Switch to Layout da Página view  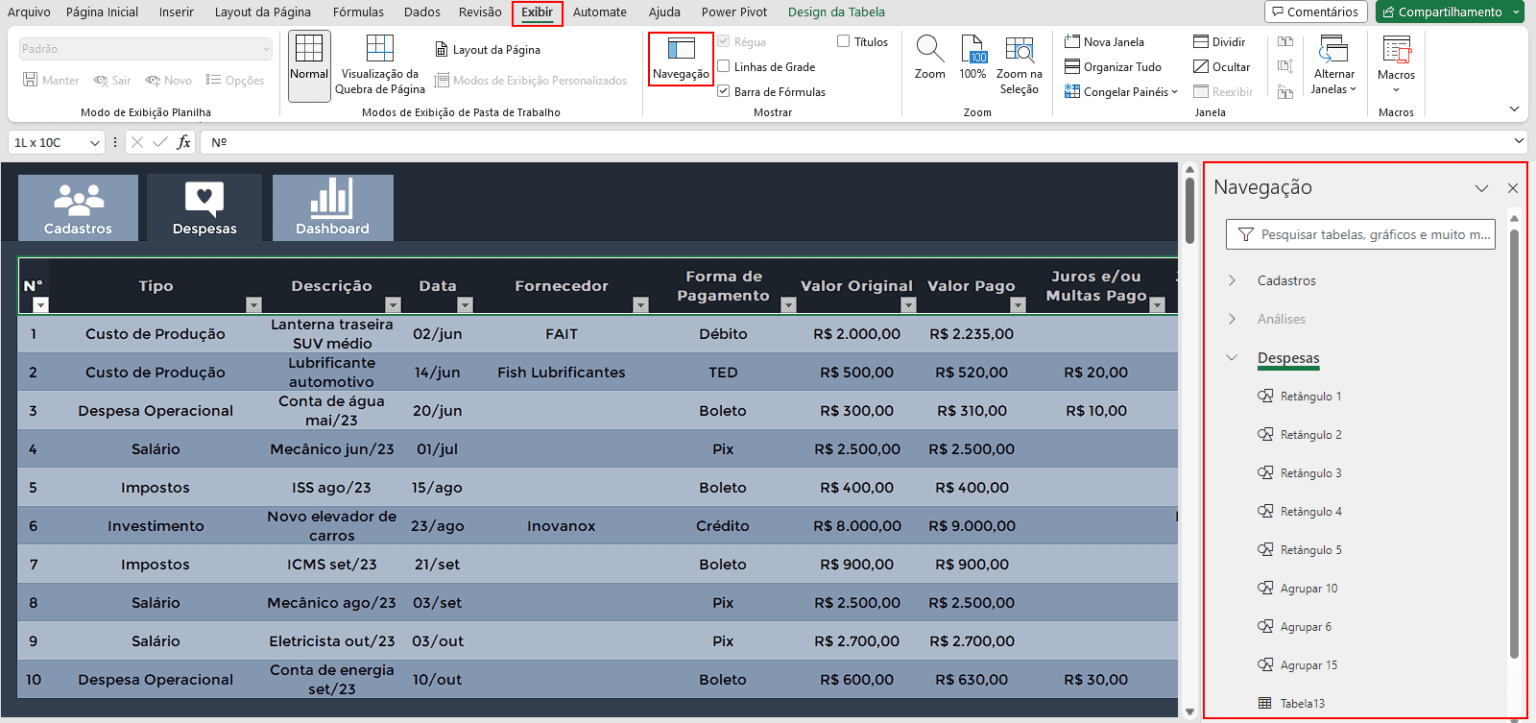[488, 49]
